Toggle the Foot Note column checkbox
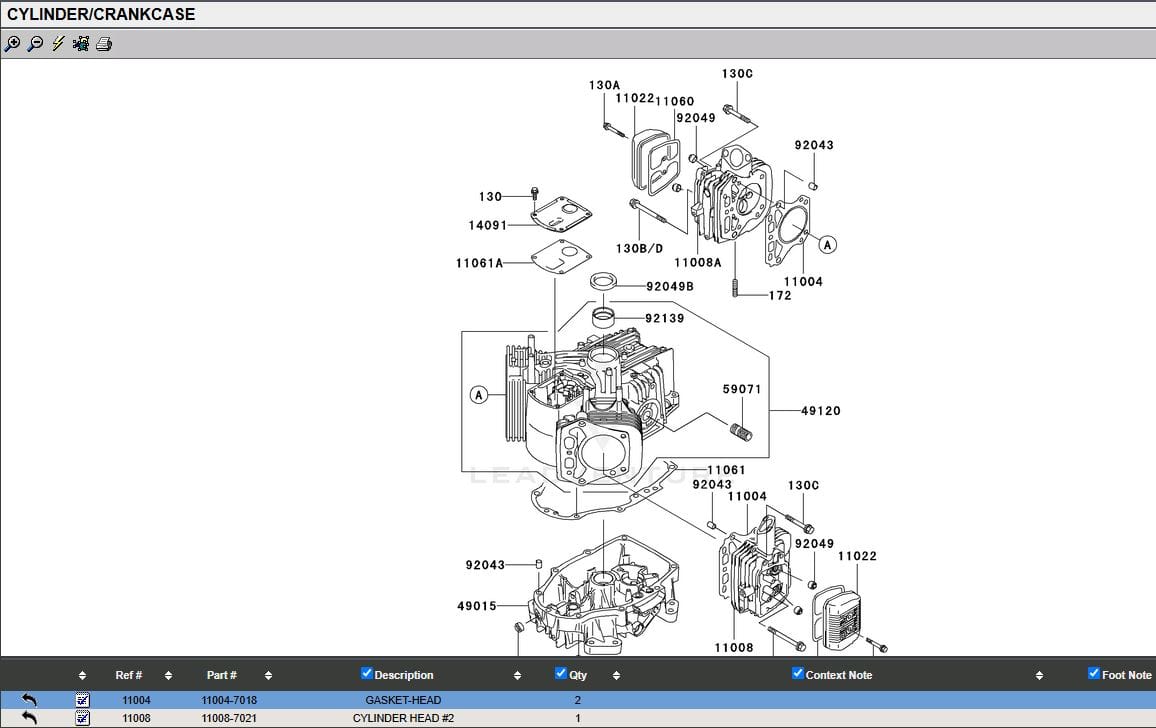 click(x=1093, y=674)
